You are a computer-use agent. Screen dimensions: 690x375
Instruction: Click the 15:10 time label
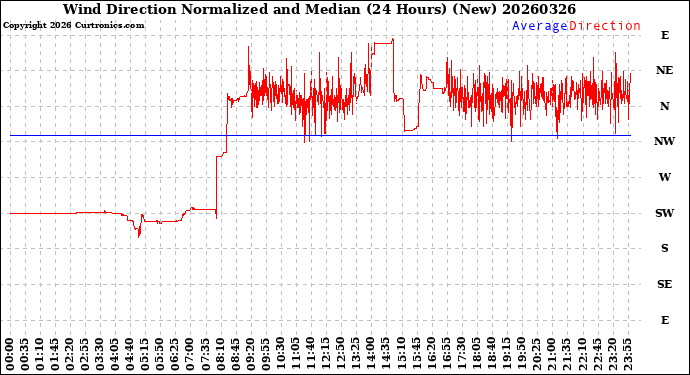(x=400, y=355)
